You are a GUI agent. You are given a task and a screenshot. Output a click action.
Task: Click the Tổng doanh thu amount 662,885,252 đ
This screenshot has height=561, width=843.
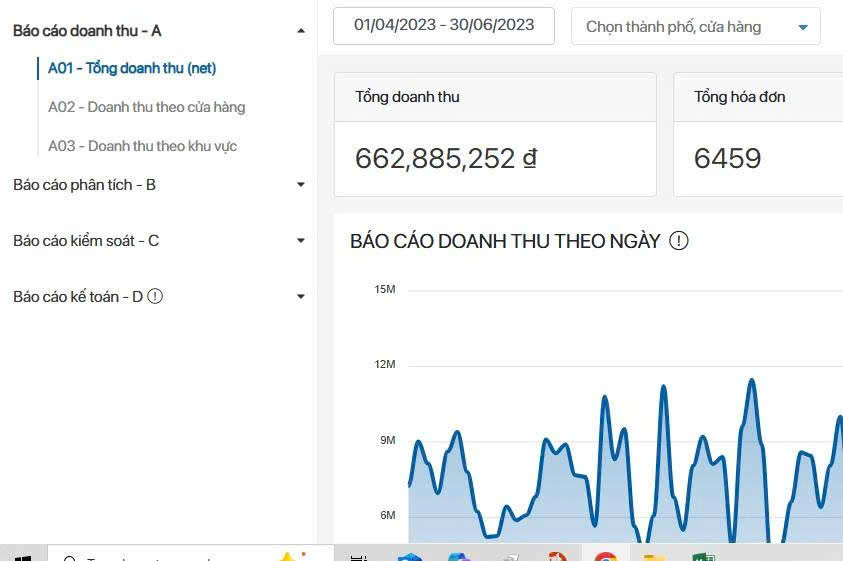pos(446,158)
